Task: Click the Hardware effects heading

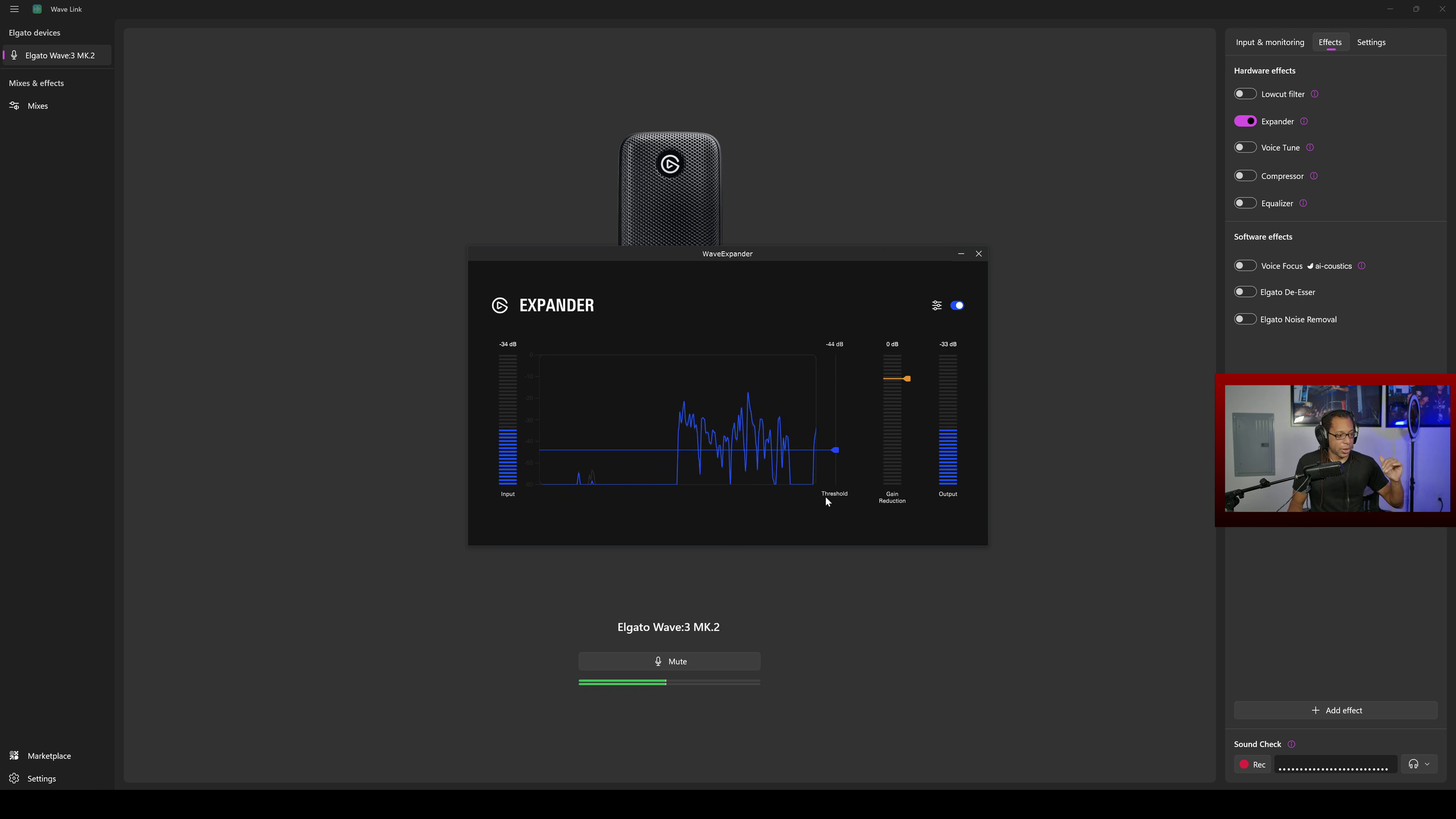Action: (x=1264, y=70)
